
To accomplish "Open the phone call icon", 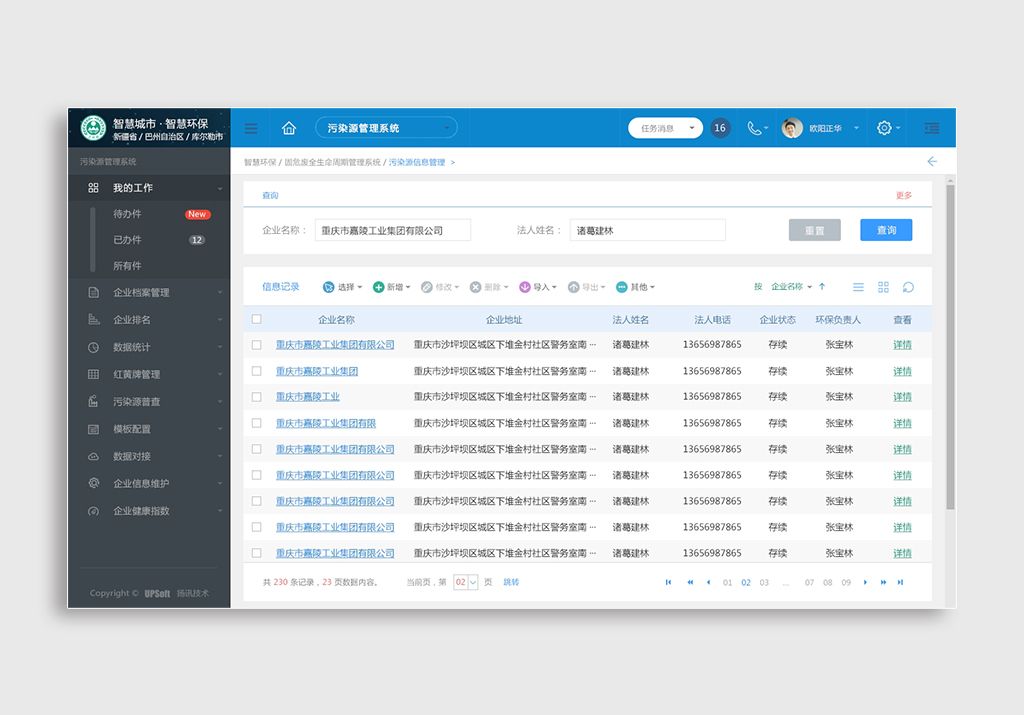I will [754, 128].
